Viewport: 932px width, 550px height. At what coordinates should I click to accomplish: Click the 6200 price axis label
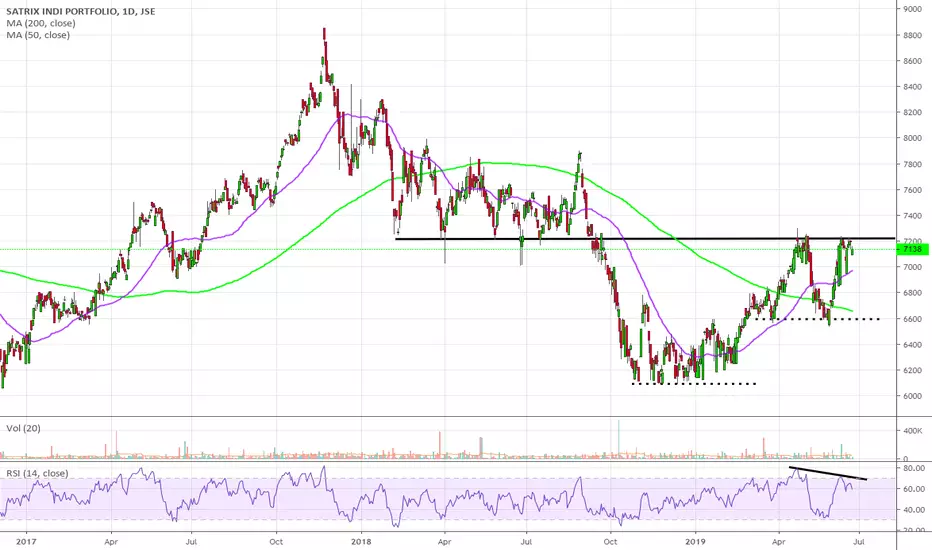point(912,370)
